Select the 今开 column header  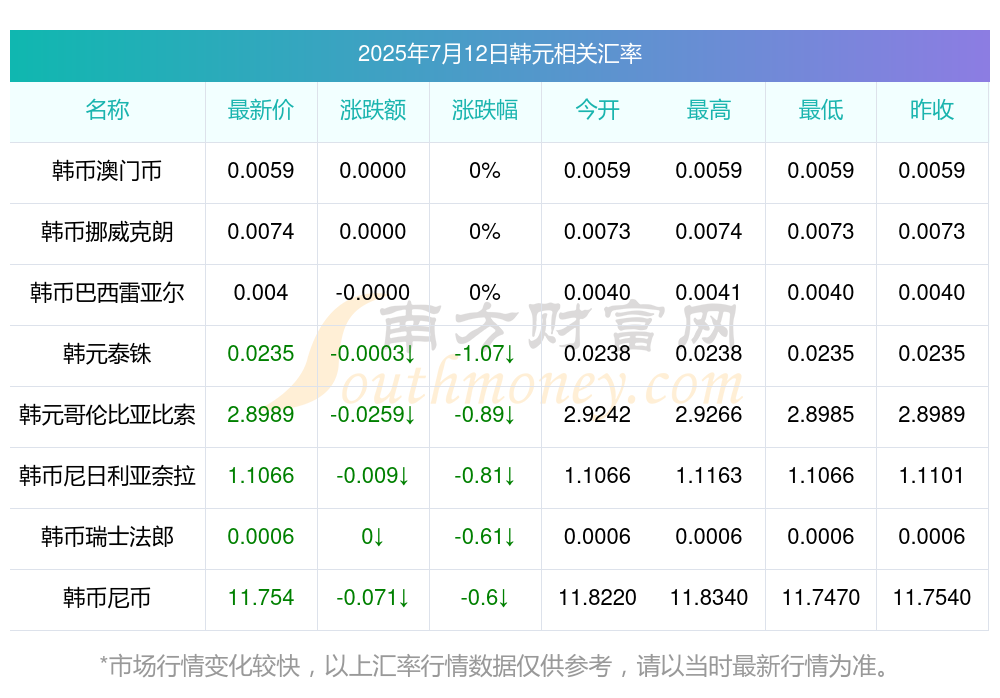(597, 110)
